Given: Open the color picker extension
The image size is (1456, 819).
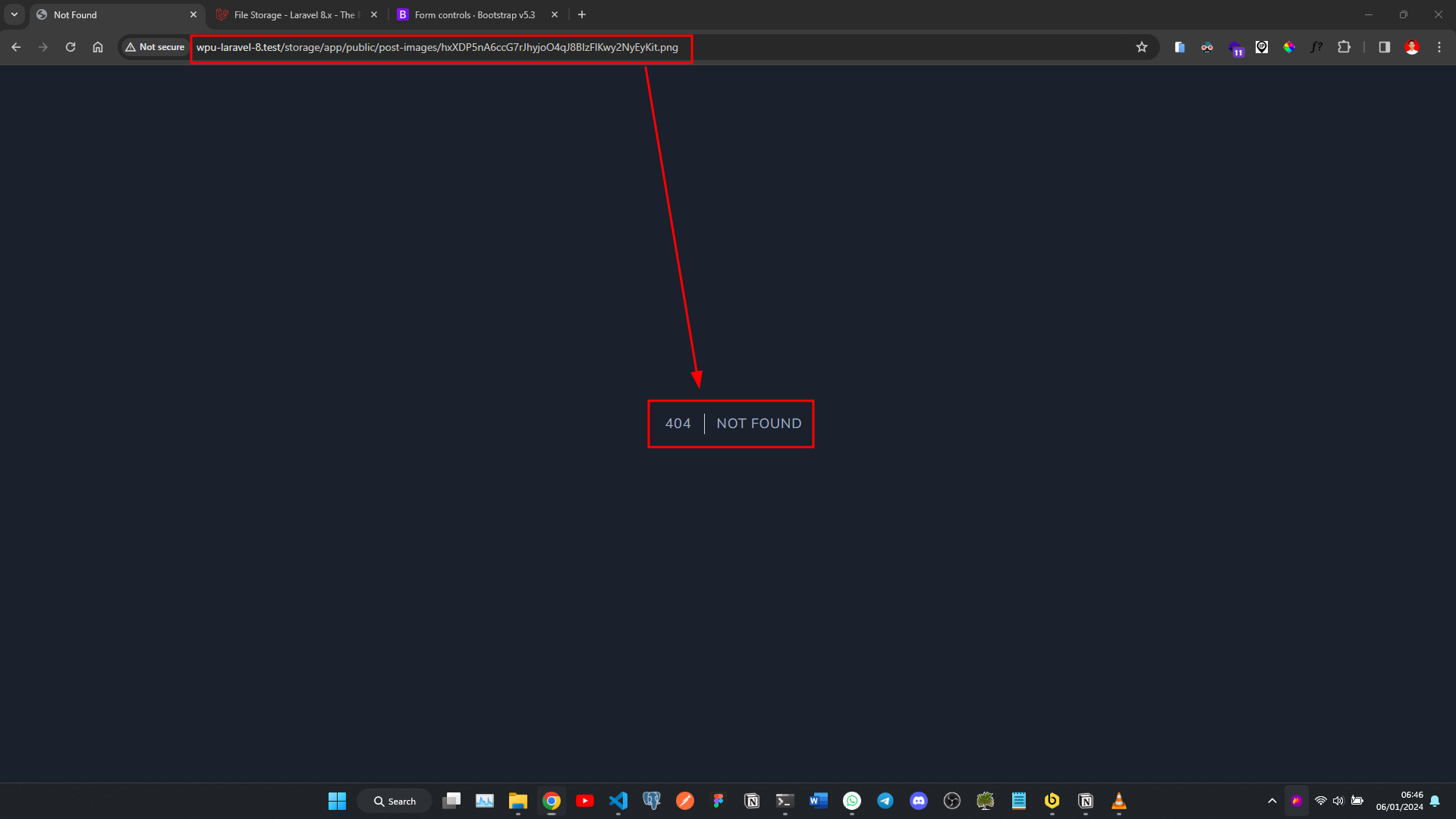Looking at the screenshot, I should (1289, 47).
